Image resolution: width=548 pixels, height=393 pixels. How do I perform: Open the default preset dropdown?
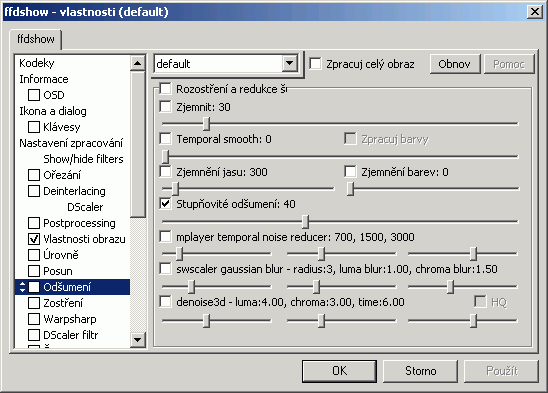point(290,64)
